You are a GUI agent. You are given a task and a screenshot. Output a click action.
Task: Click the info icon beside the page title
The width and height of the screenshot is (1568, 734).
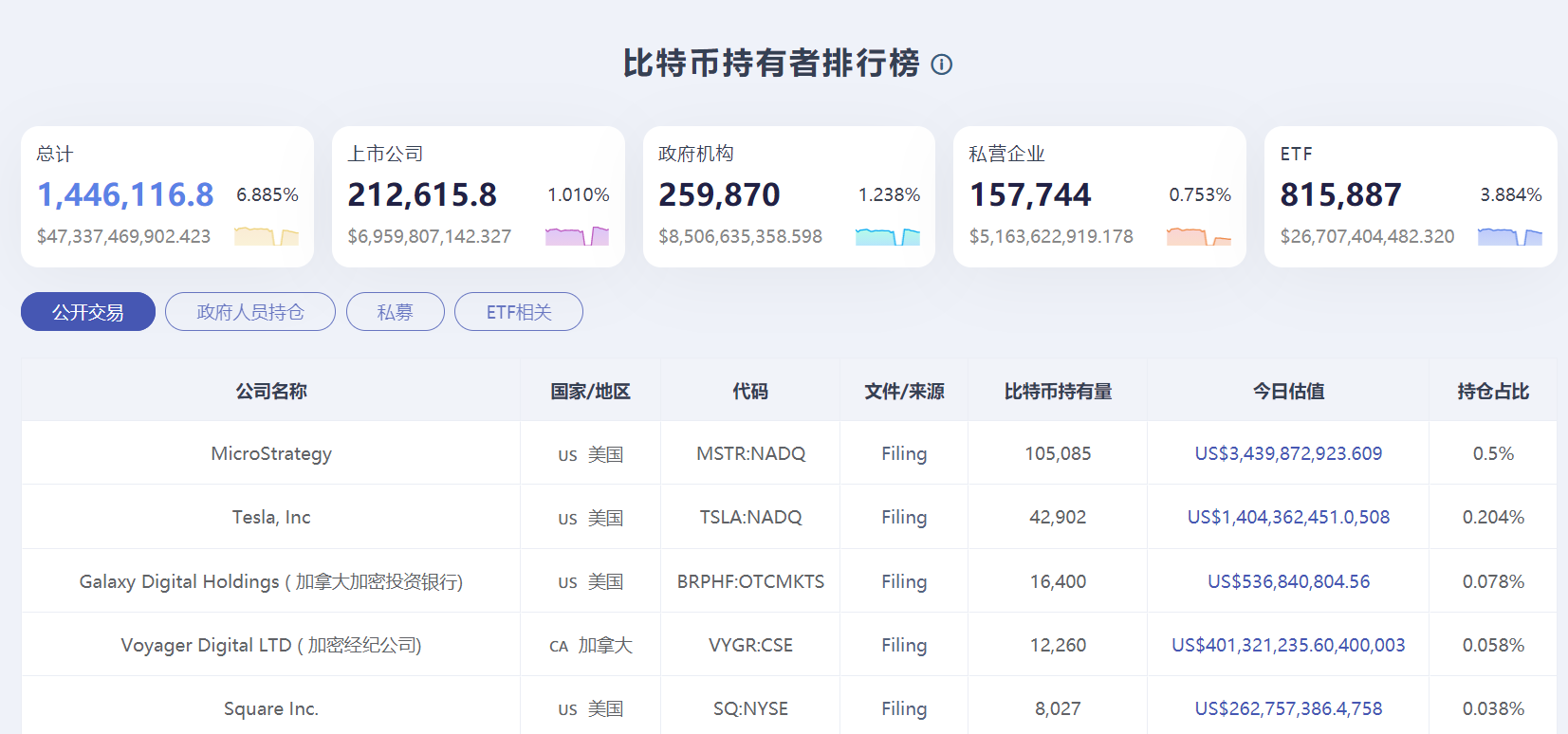941,64
